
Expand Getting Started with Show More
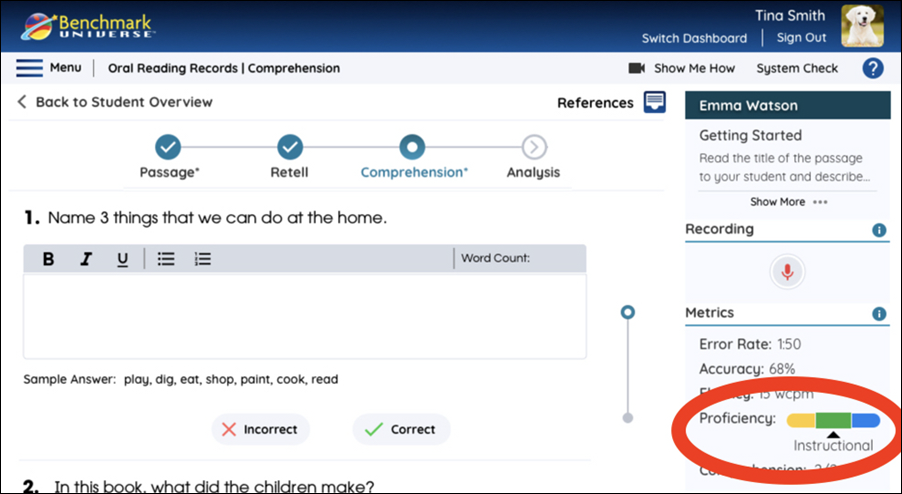tap(788, 202)
